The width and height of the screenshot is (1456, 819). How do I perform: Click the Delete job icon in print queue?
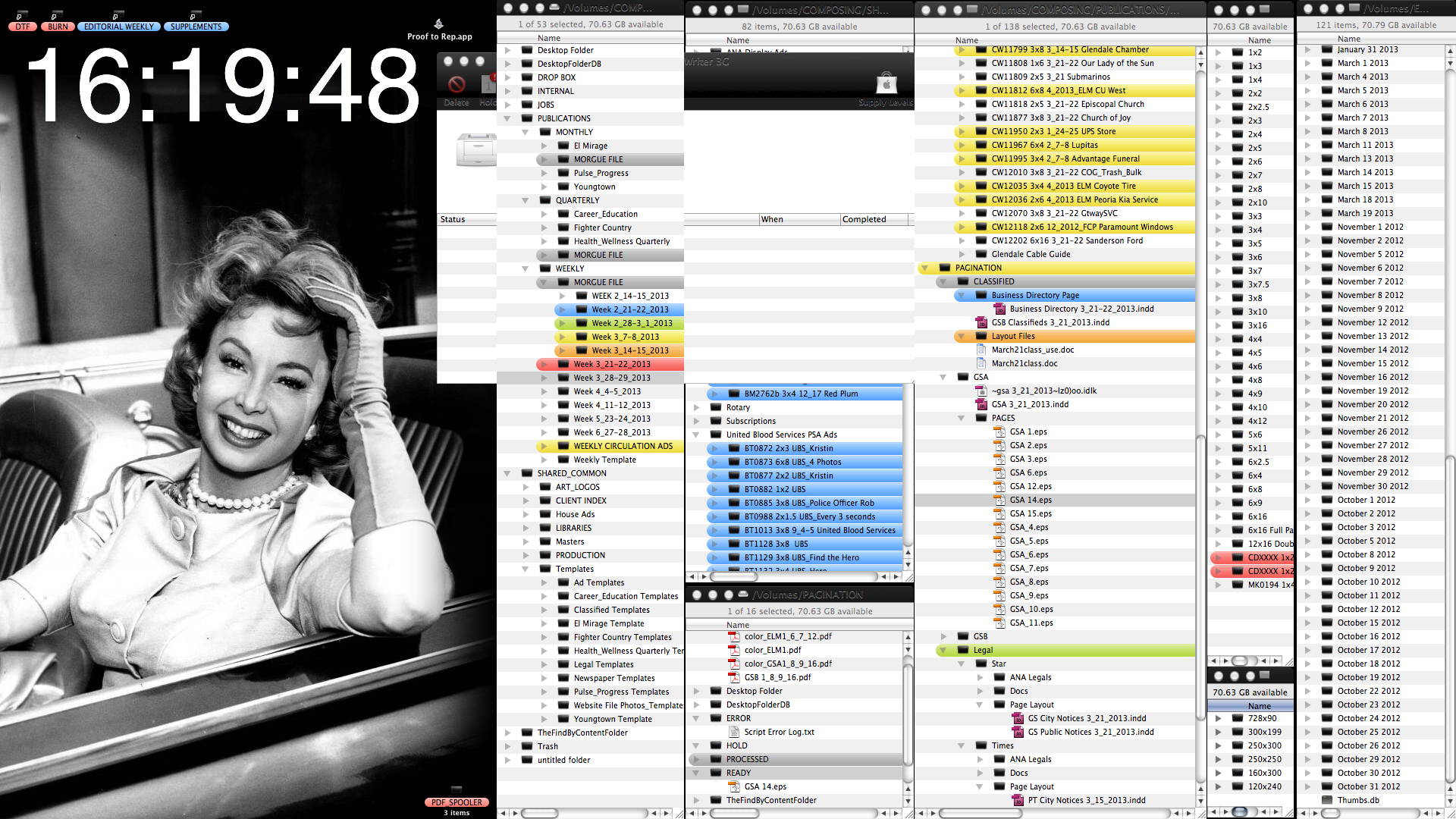coord(457,85)
